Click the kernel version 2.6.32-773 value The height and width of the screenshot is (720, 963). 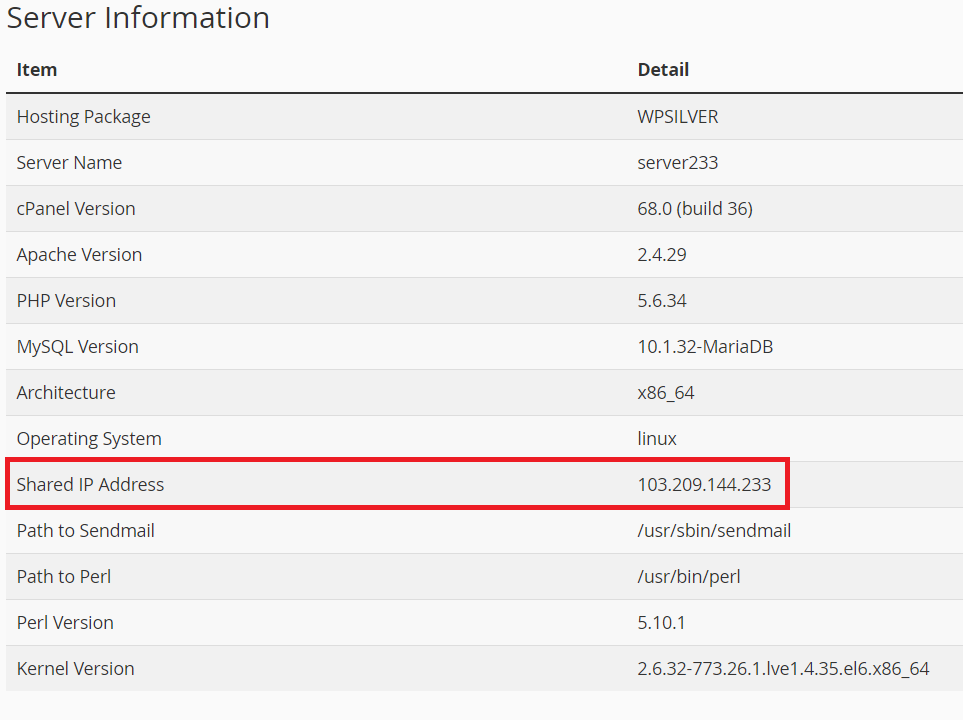783,669
